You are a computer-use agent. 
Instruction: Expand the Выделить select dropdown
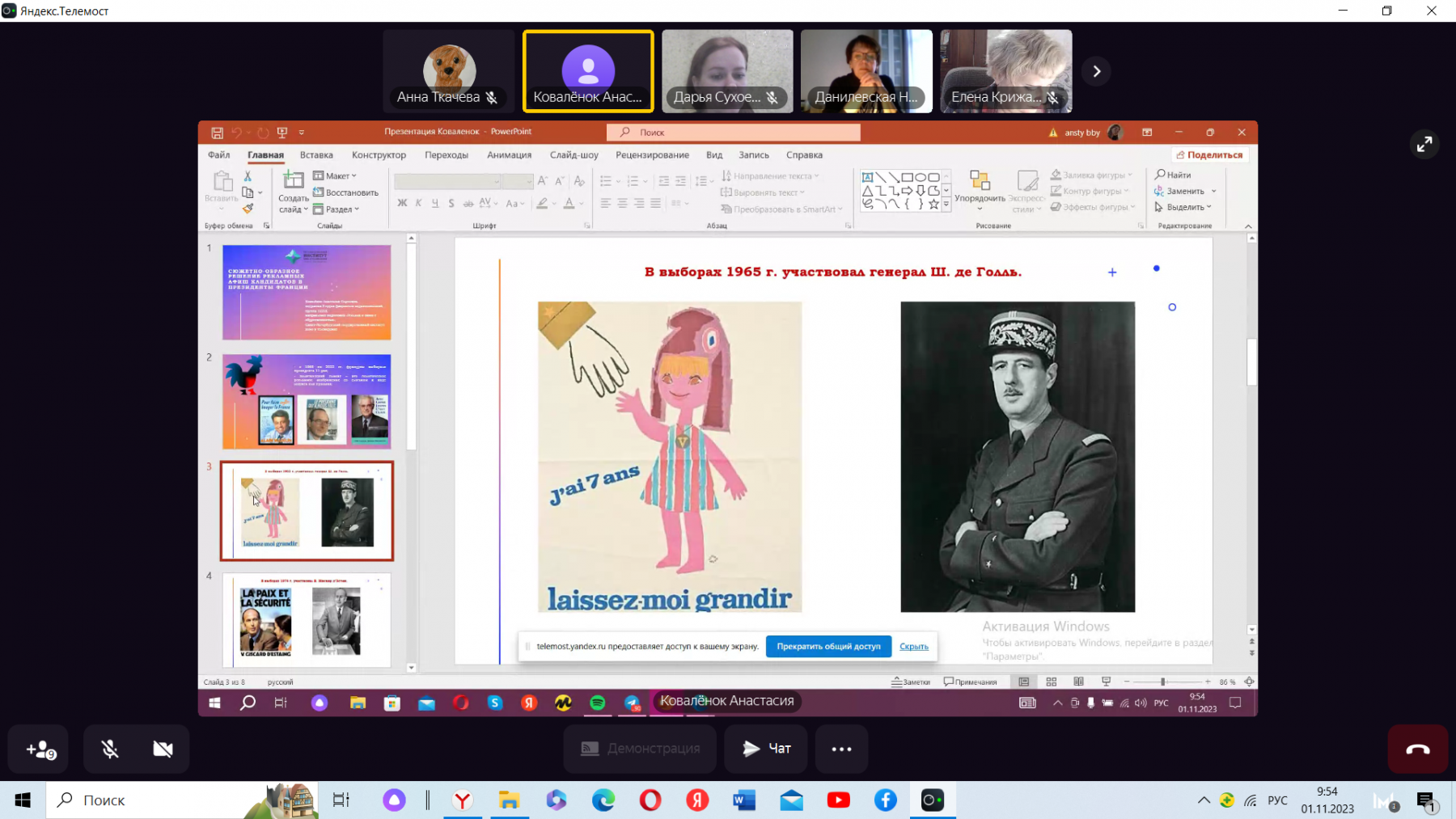coord(1183,207)
